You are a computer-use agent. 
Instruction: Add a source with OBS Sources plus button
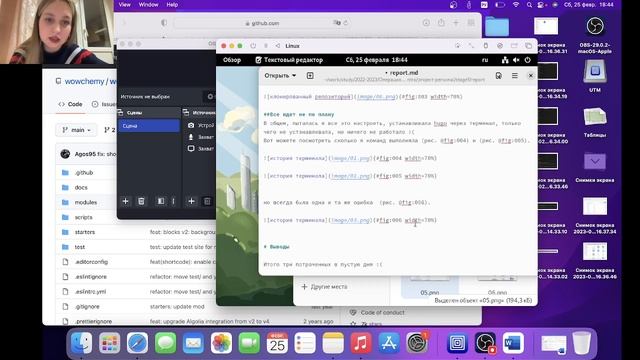coord(191,201)
